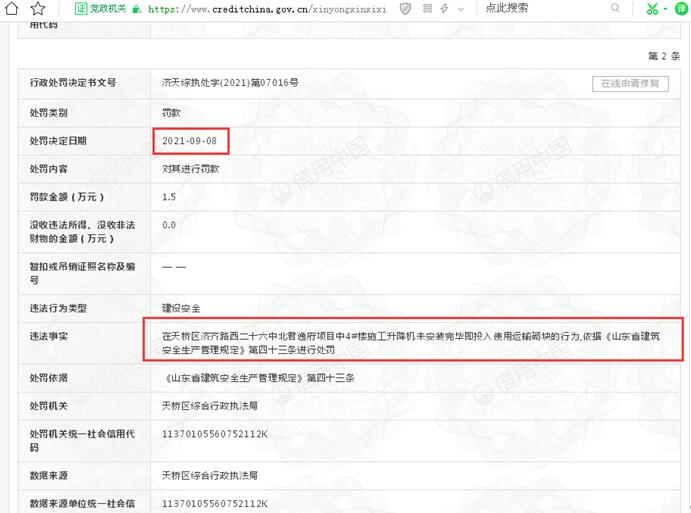This screenshot has width=691, height=513.
Task: Click the label 处罚依据
Action: tap(48, 378)
